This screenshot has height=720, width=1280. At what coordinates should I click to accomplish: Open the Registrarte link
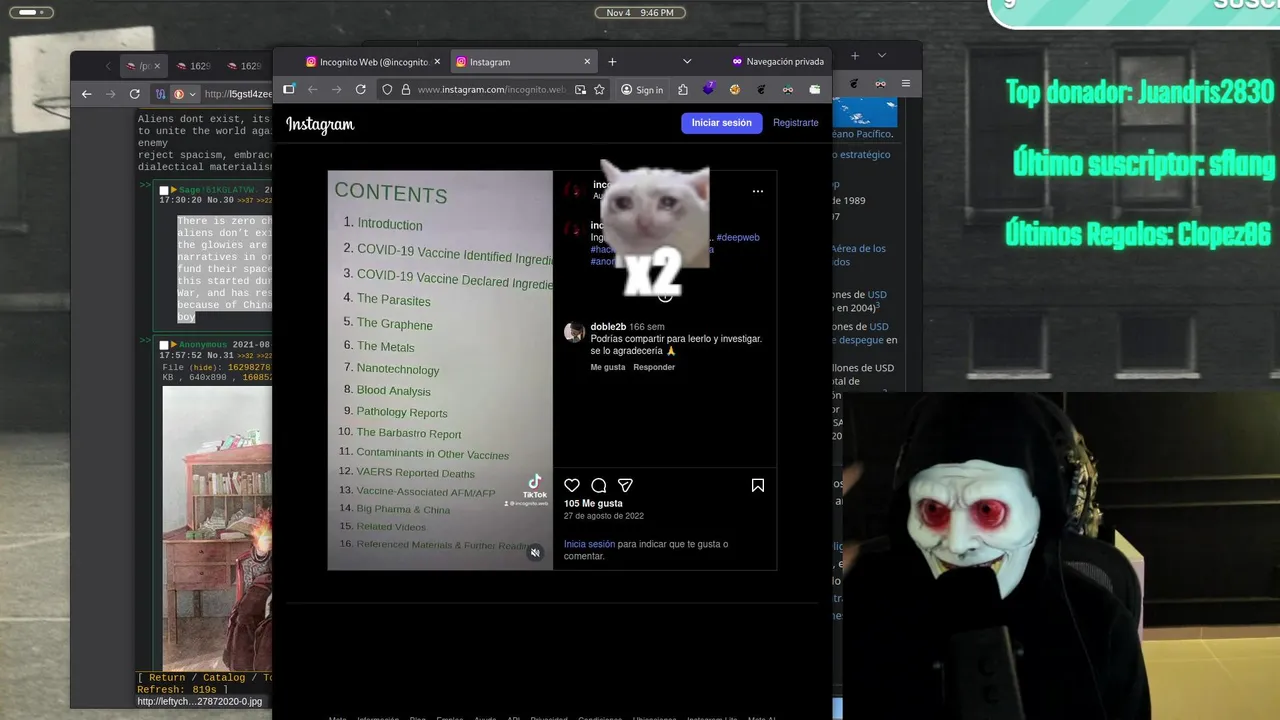796,123
